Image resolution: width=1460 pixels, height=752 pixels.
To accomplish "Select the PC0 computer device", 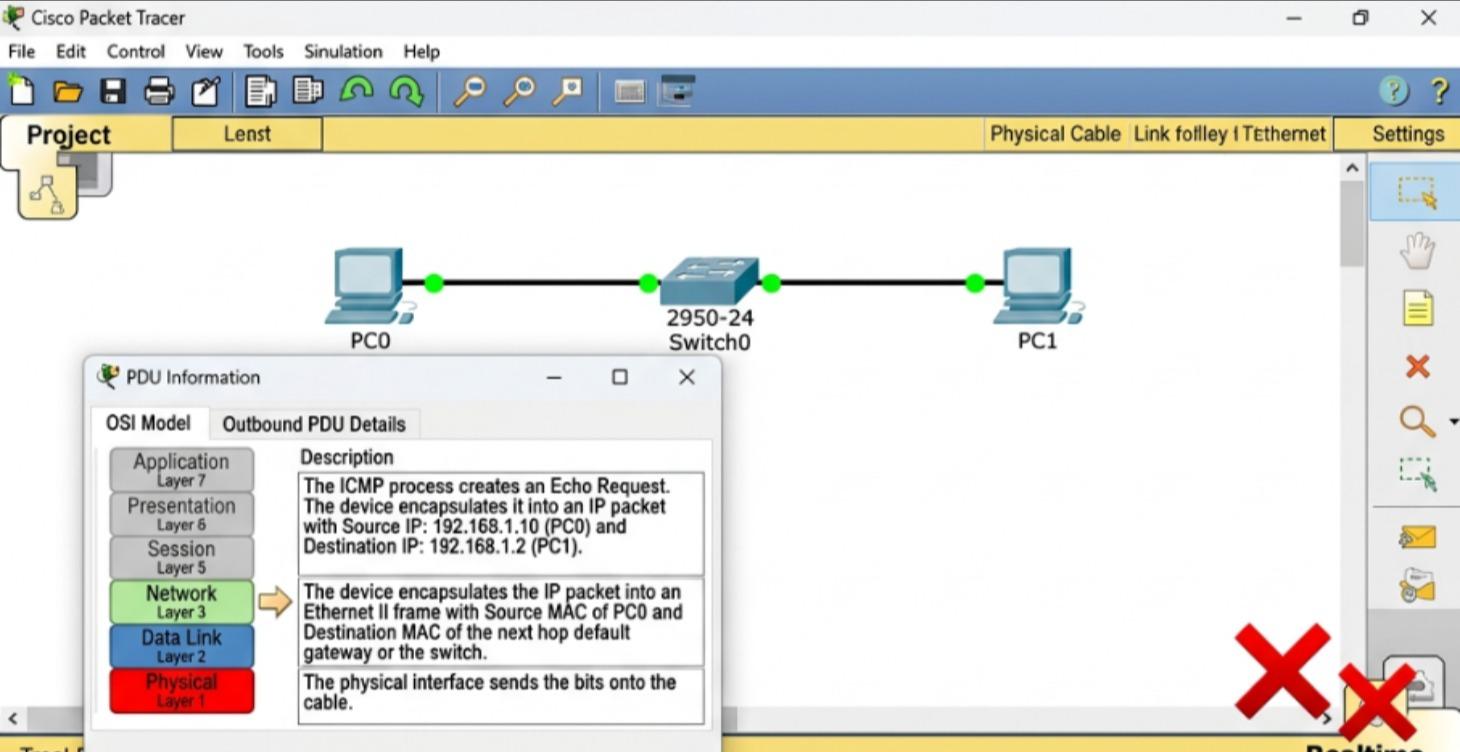I will pyautogui.click(x=369, y=287).
